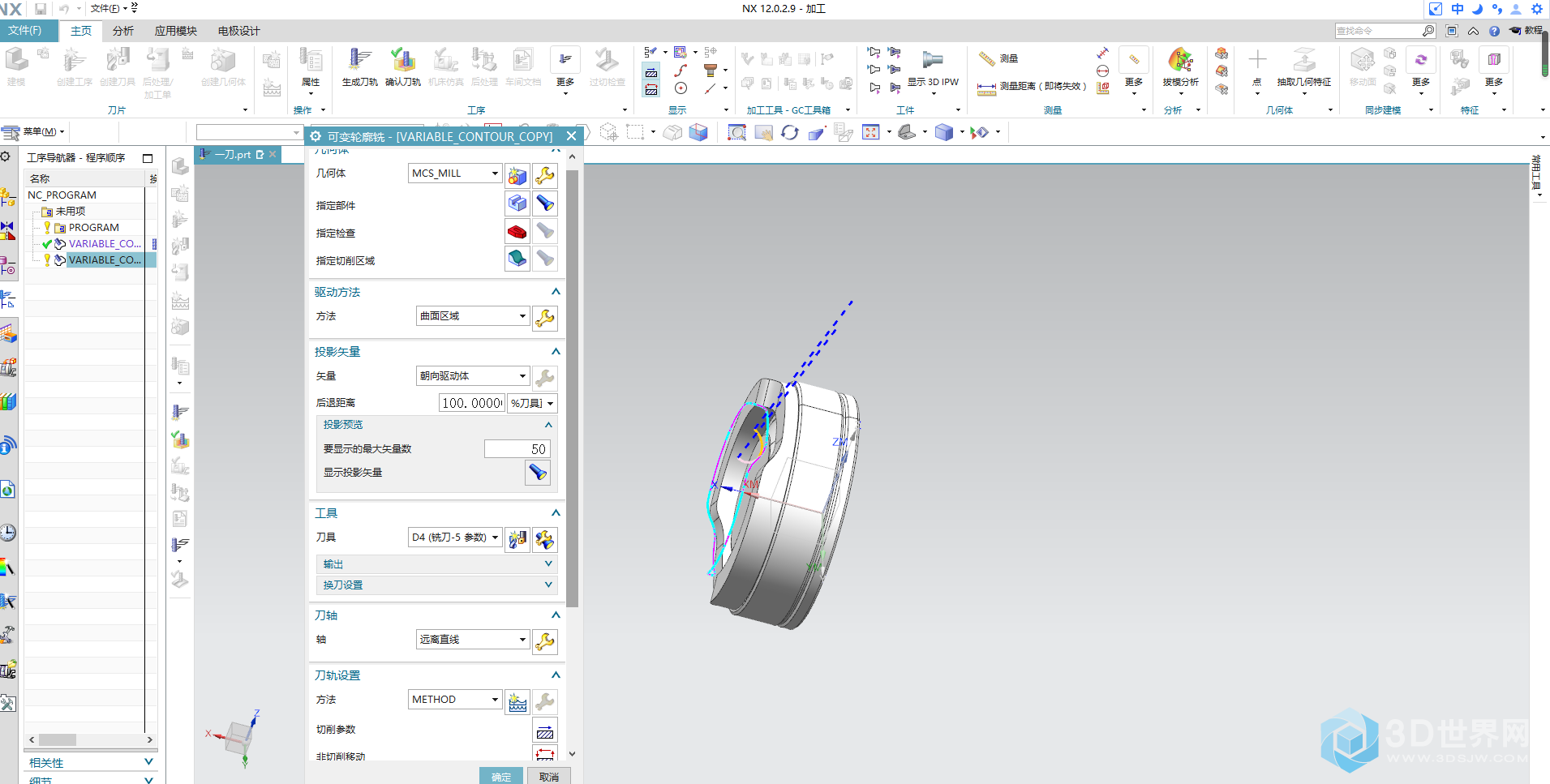Image resolution: width=1550 pixels, height=784 pixels.
Task: Click the edit wrench beside MCS_MILL geometry
Action: coord(545,175)
